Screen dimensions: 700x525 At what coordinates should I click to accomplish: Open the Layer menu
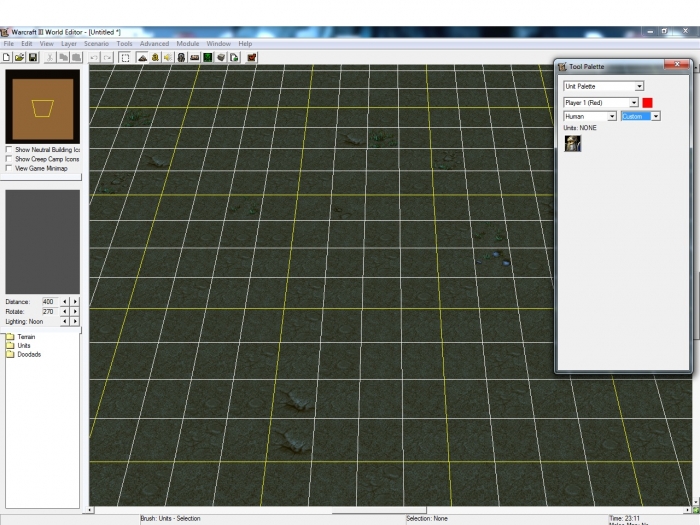(69, 44)
